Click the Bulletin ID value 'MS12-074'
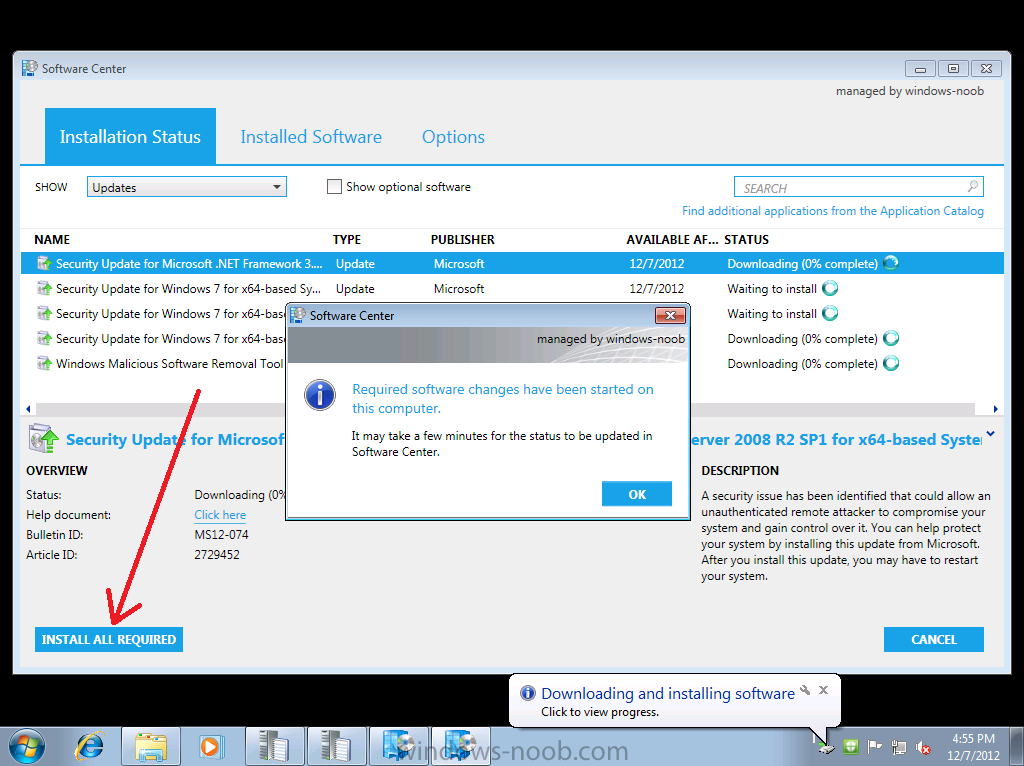Image resolution: width=1024 pixels, height=766 pixels. [221, 535]
